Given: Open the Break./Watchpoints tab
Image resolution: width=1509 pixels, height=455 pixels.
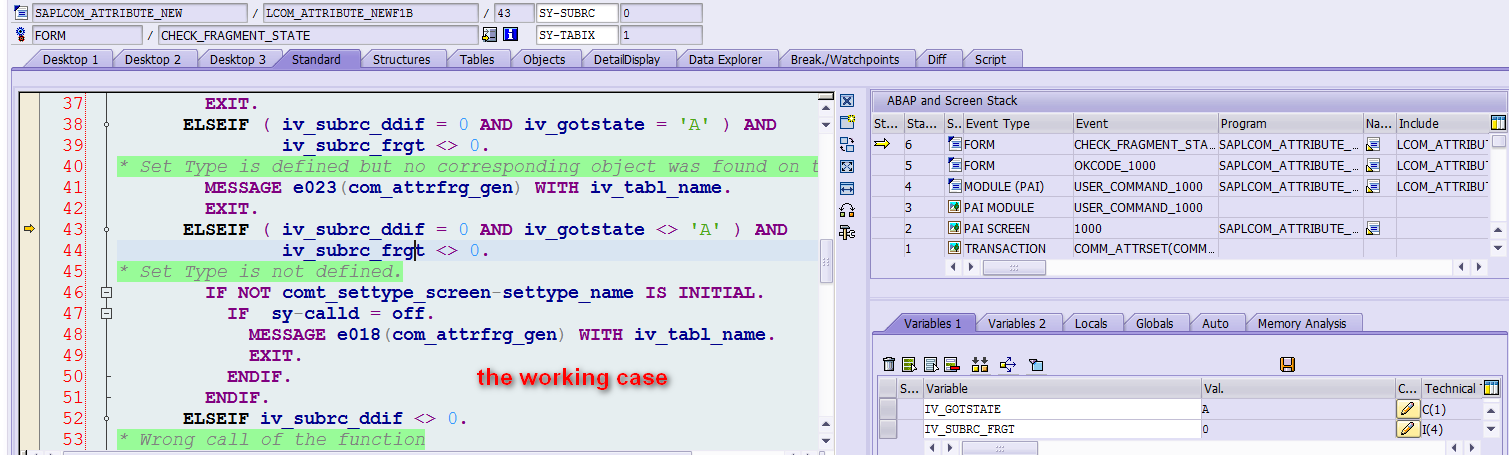Looking at the screenshot, I should (845, 59).
